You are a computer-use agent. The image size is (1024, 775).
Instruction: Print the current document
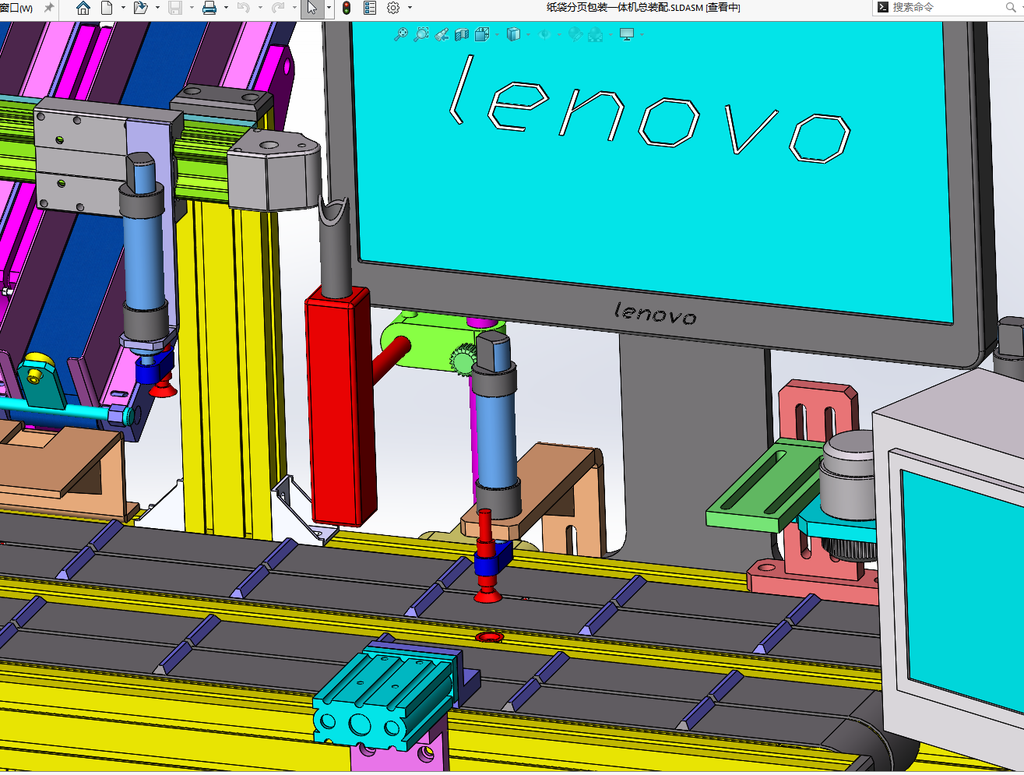coord(209,8)
